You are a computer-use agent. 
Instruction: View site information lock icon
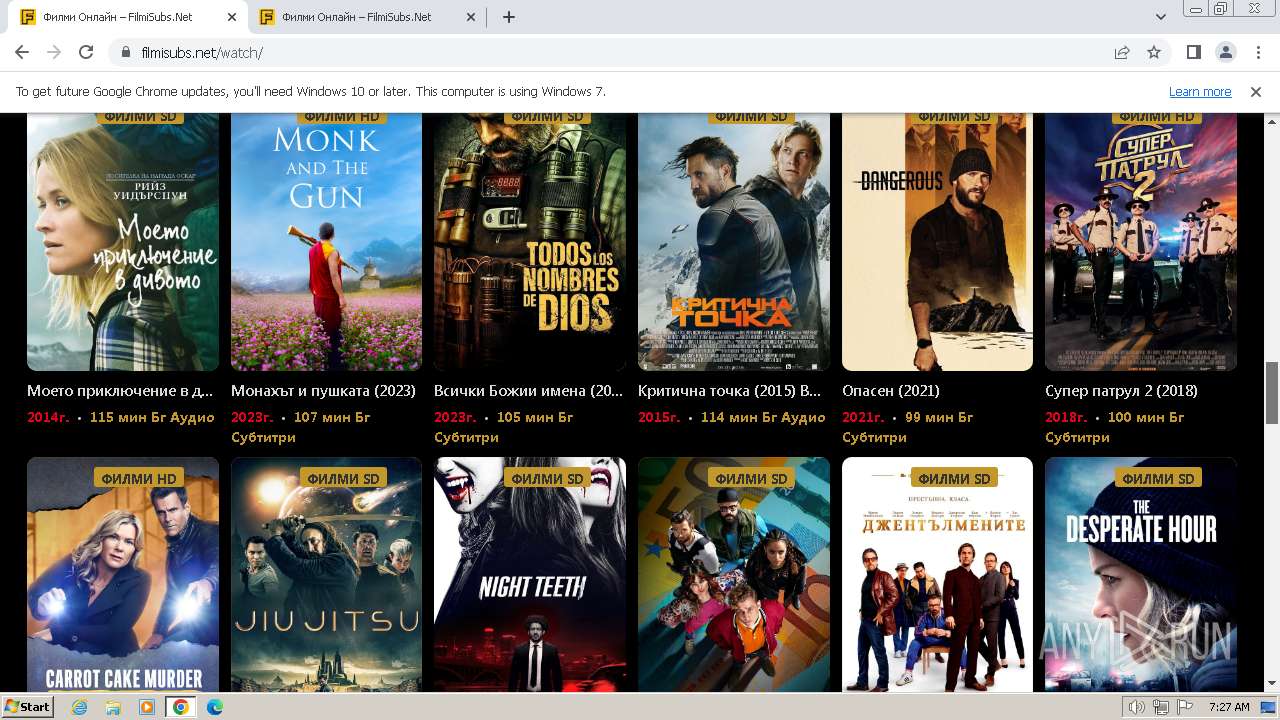[126, 53]
